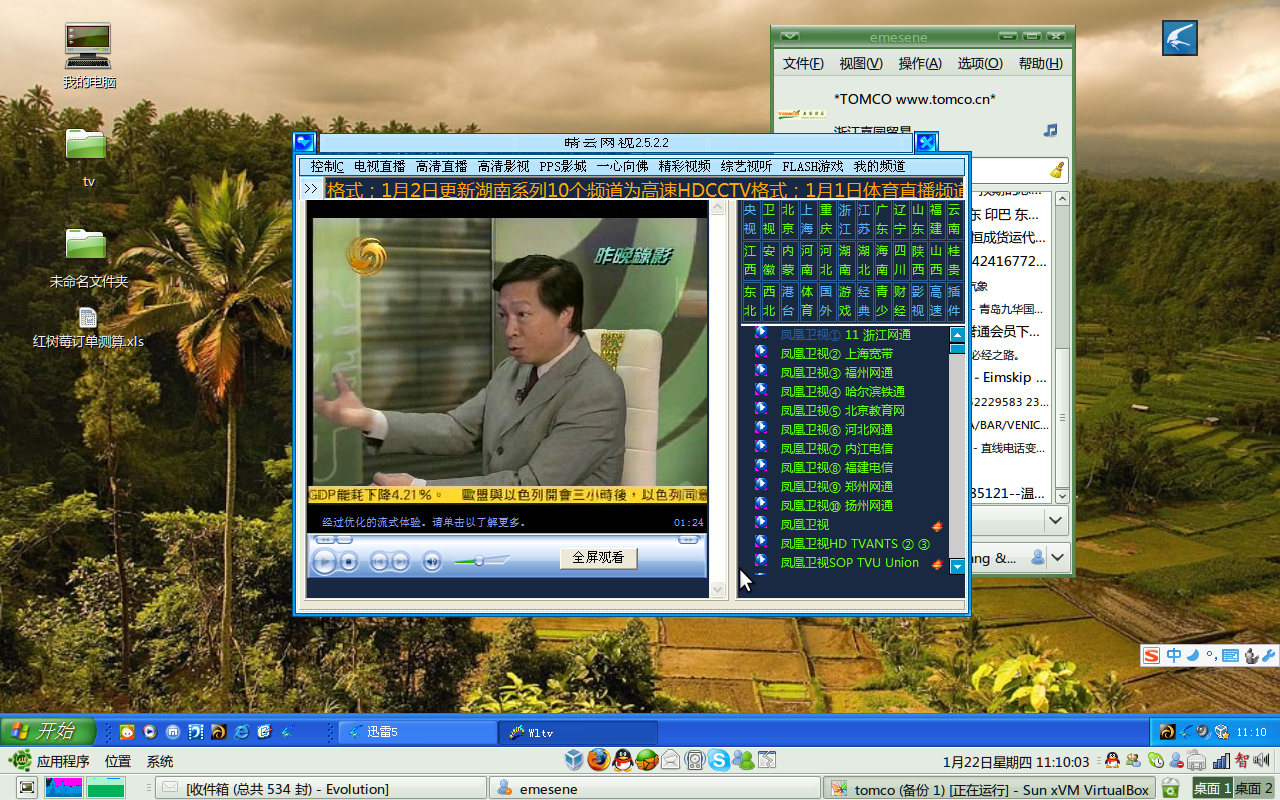Image resolution: width=1280 pixels, height=800 pixels.
Task: Select the 体育 channel category
Action: 807,301
